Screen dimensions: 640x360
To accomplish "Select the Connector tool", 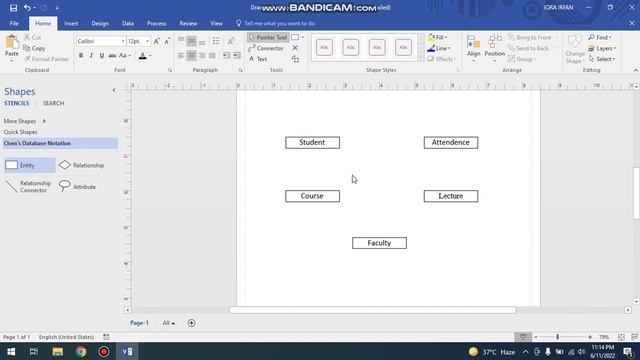I will pyautogui.click(x=266, y=48).
